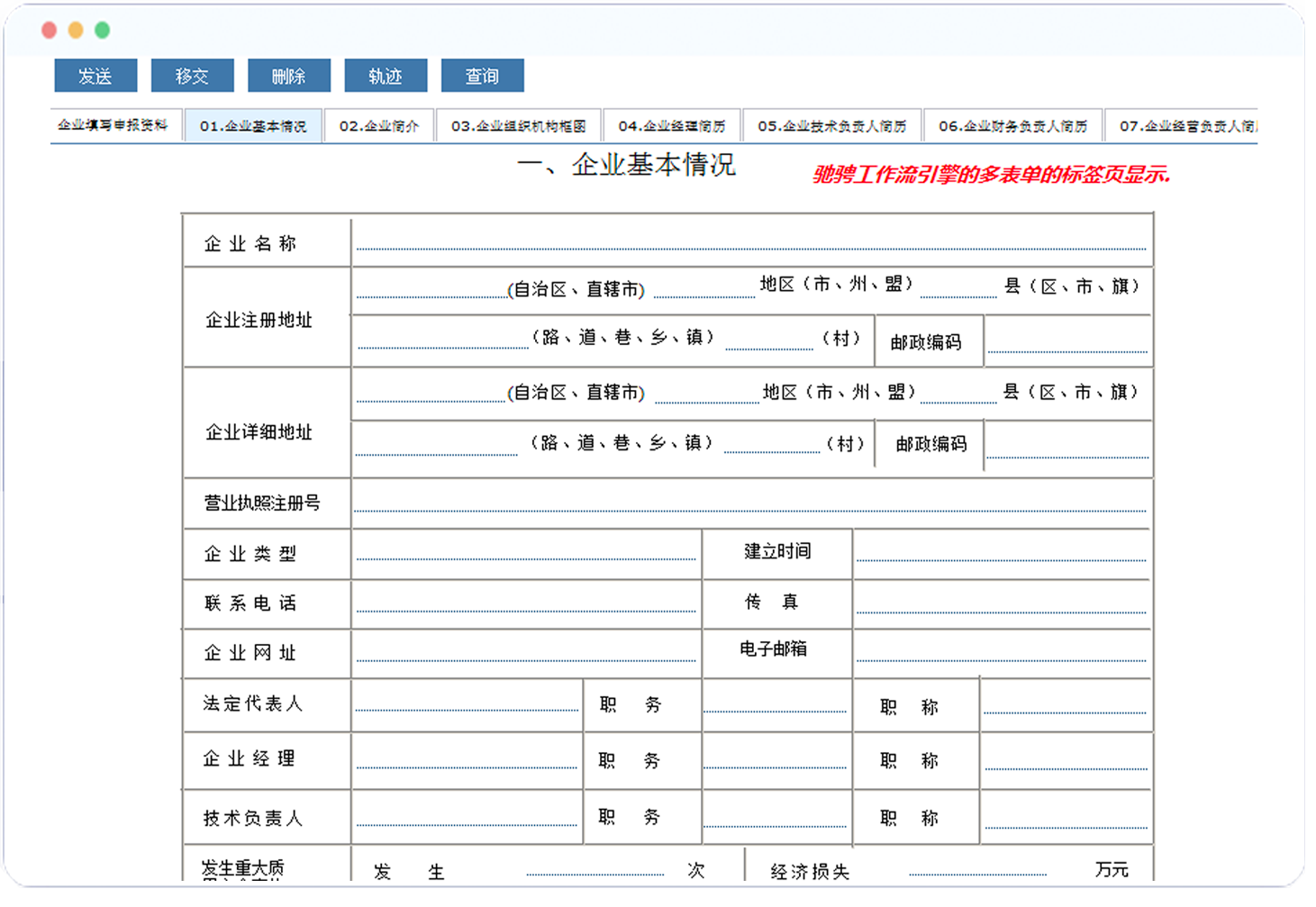Click the yellow window minimize dot
Image resolution: width=1316 pixels, height=907 pixels.
[x=76, y=31]
